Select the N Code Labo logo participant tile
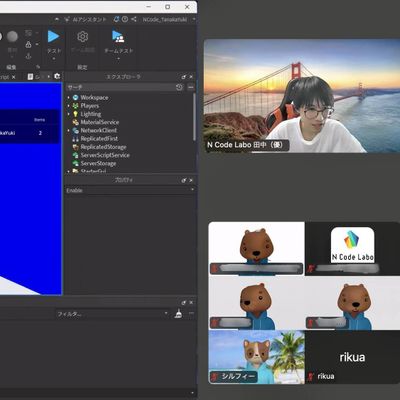The width and height of the screenshot is (400, 400). click(353, 249)
